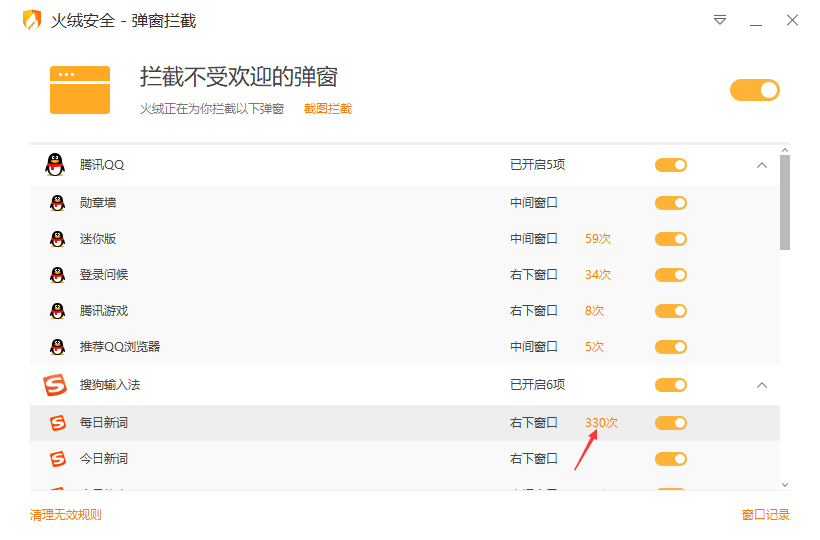
Task: Select the 迷你版 rule label
Action: (x=98, y=239)
